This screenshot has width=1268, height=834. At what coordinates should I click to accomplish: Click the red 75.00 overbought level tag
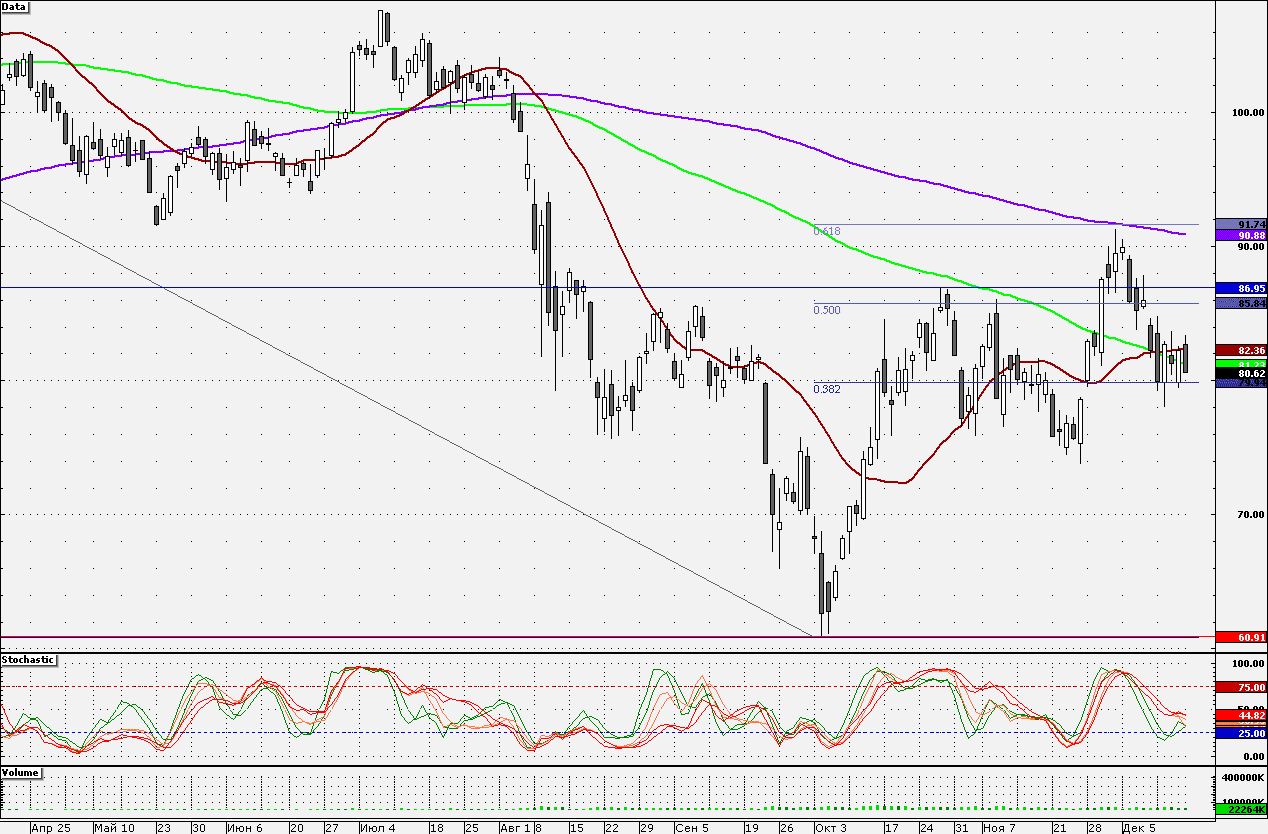1239,687
